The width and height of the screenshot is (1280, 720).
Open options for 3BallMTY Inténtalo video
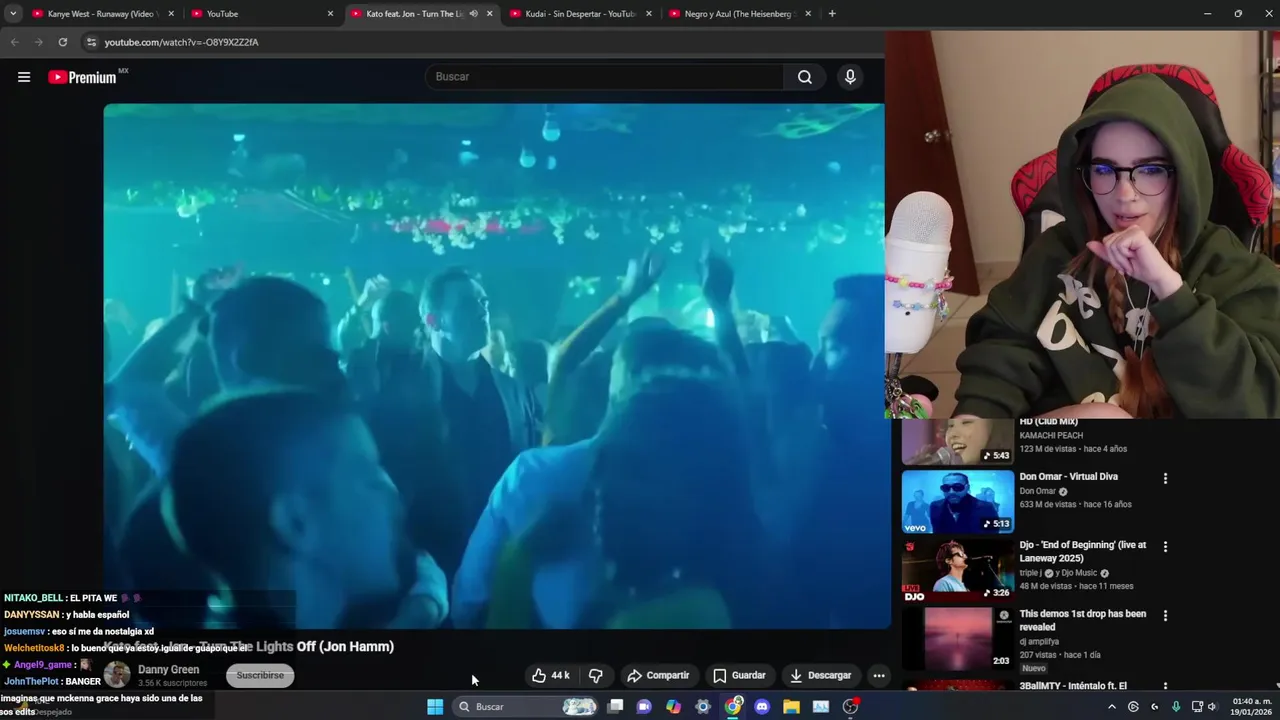pyautogui.click(x=1165, y=686)
